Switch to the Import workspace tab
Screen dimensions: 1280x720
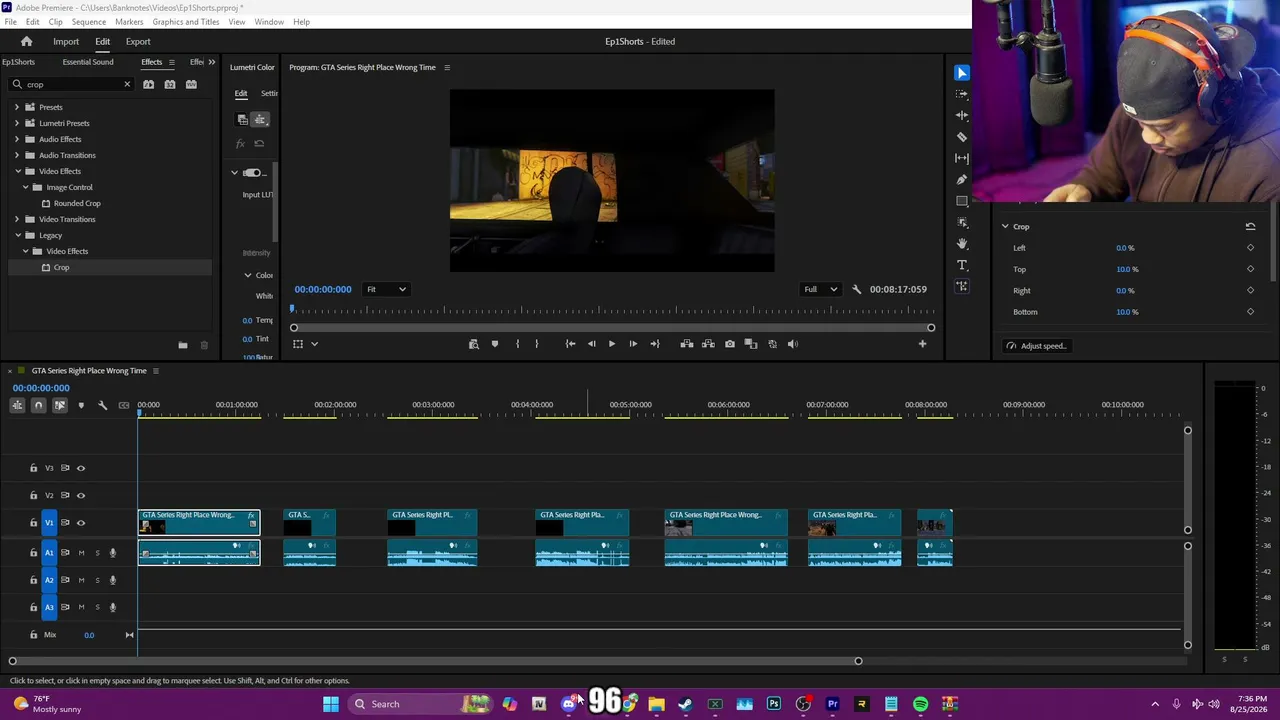[66, 42]
